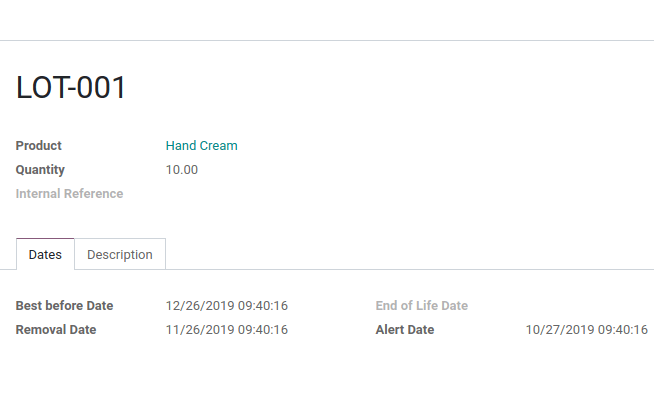
Task: Switch to the Description tab
Action: point(120,254)
